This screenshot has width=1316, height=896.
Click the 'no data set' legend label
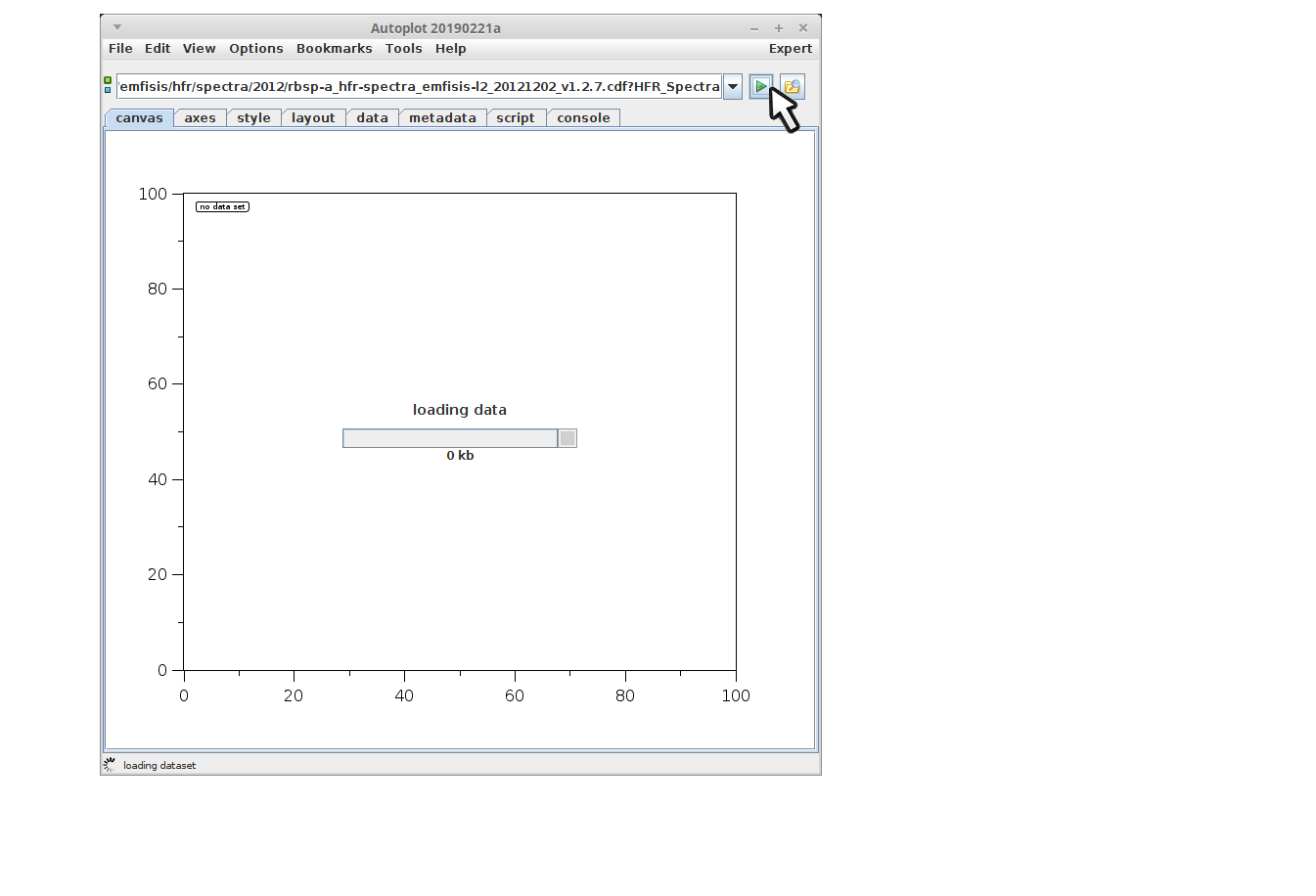[x=222, y=206]
